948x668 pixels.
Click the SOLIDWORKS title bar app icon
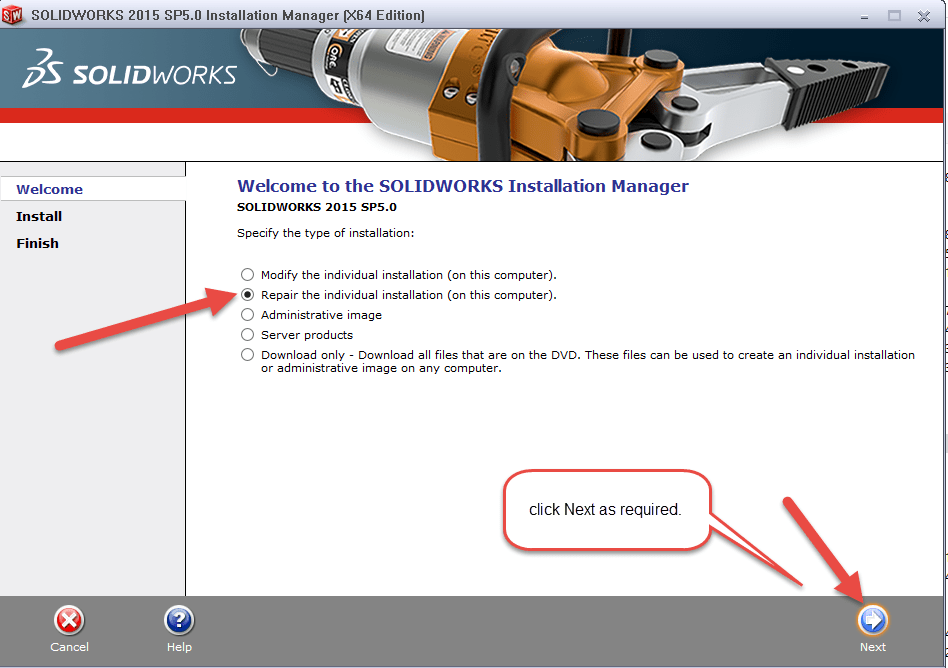[12, 15]
